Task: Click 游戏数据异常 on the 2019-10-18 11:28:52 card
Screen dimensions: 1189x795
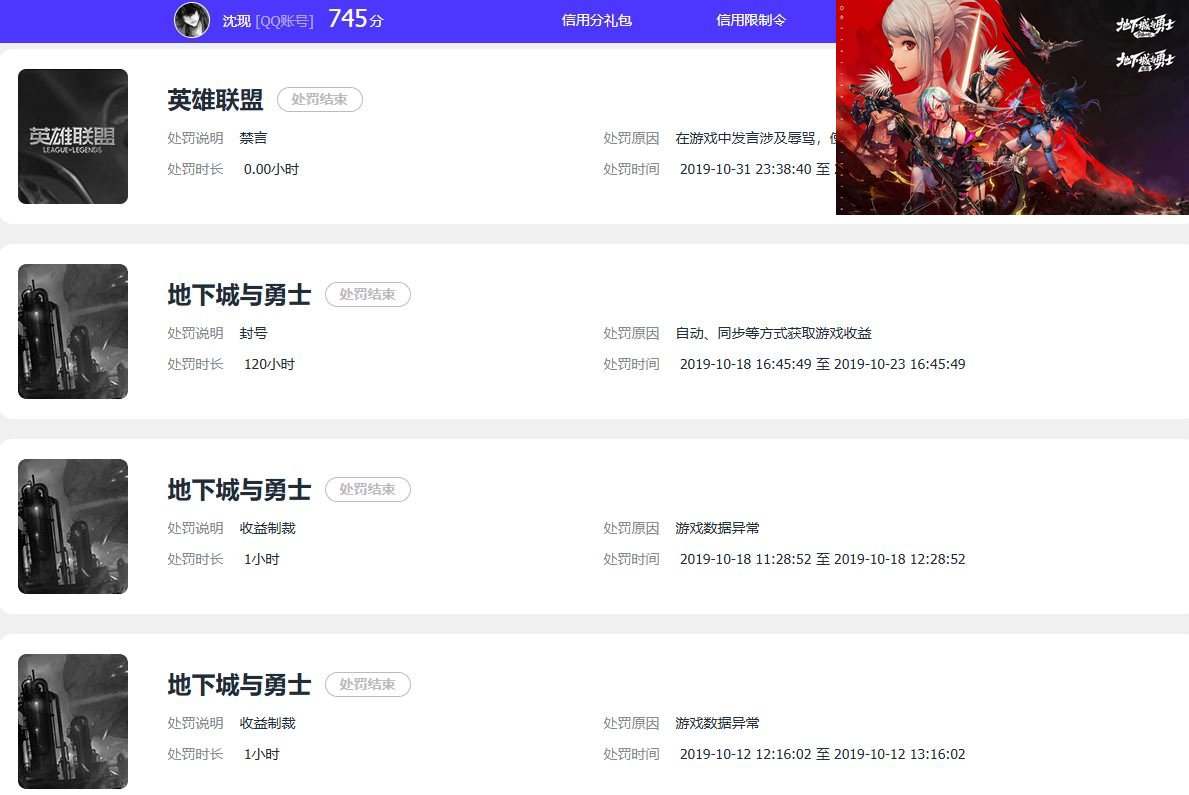Action: (x=717, y=528)
